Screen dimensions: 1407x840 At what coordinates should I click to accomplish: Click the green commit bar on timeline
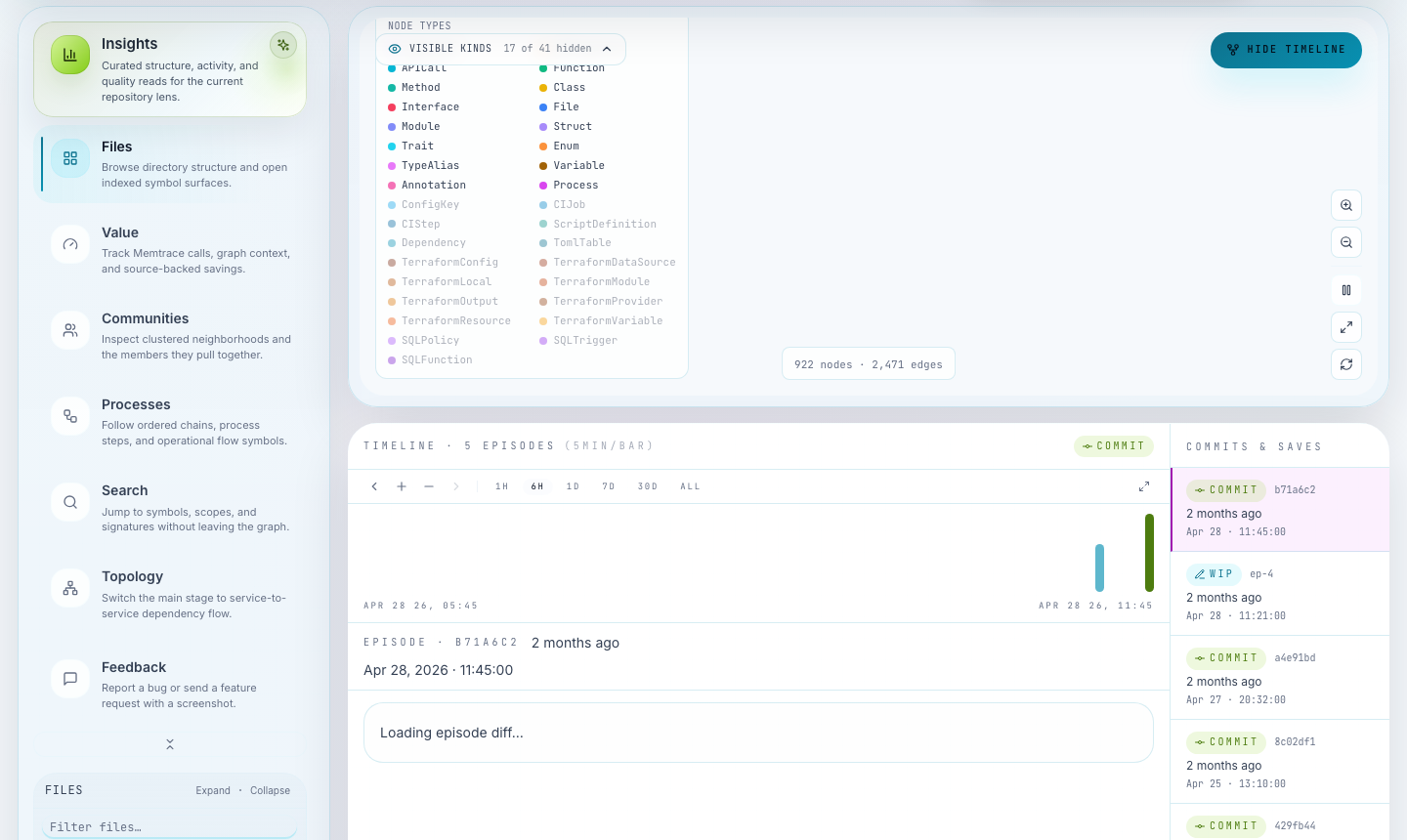[1149, 553]
